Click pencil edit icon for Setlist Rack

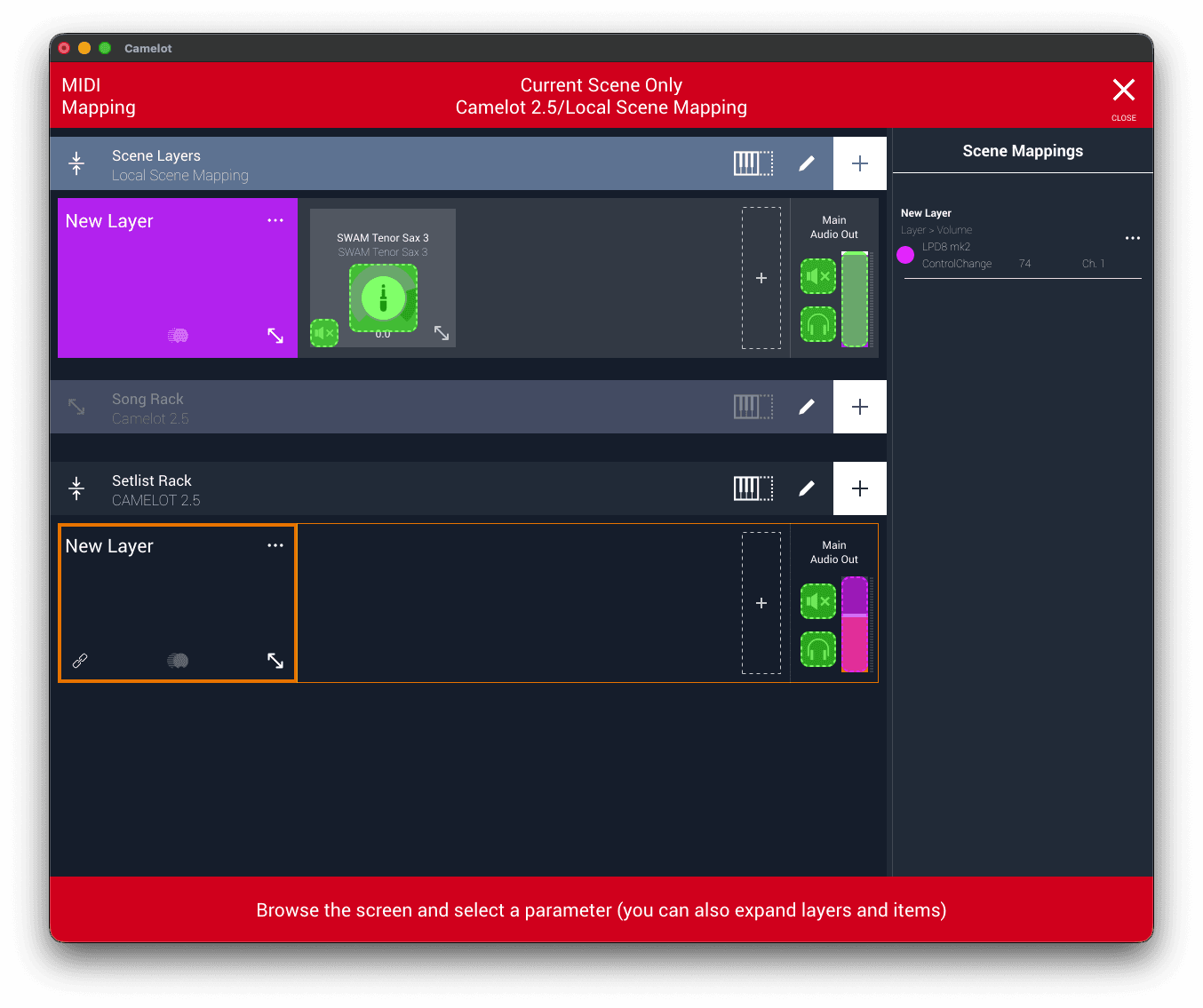[x=807, y=488]
